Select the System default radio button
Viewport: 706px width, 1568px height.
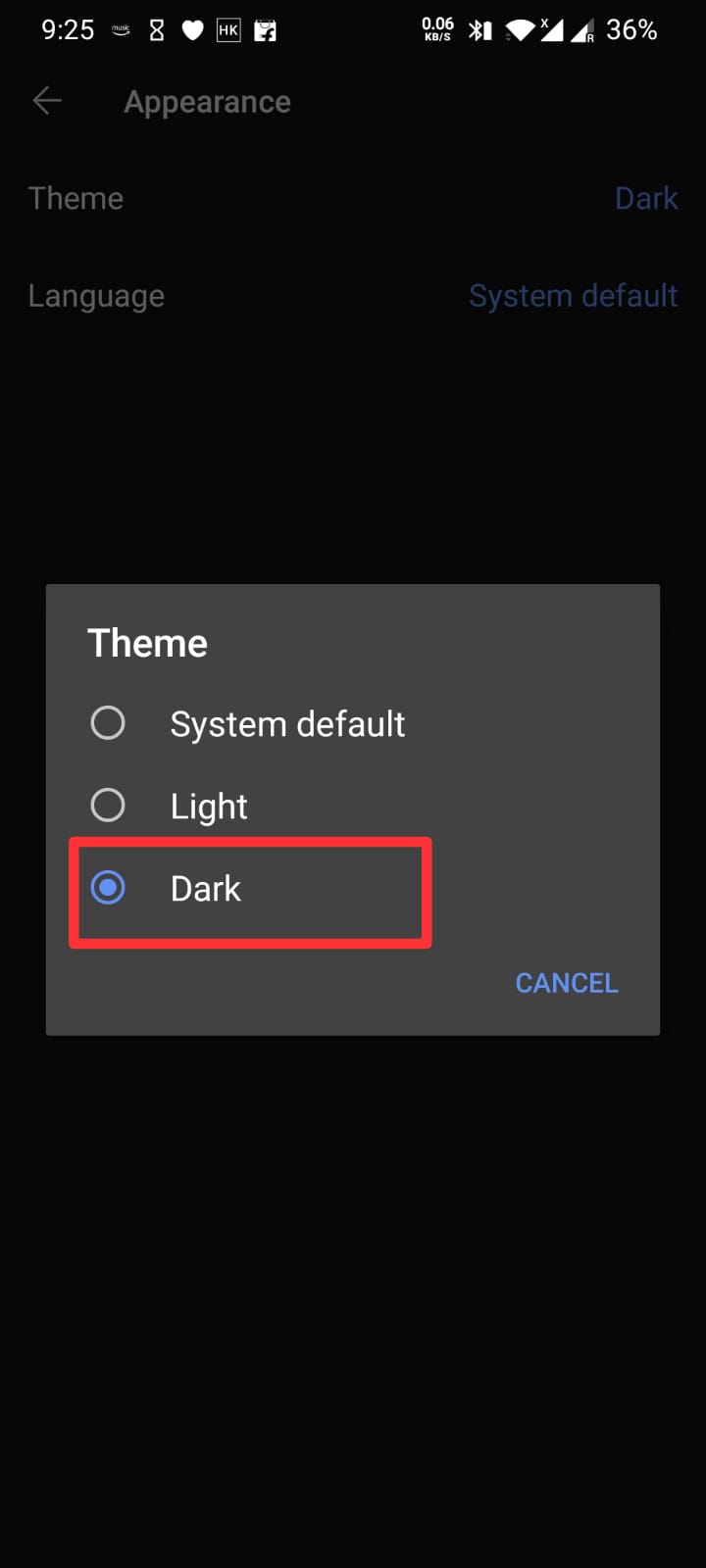pyautogui.click(x=108, y=723)
